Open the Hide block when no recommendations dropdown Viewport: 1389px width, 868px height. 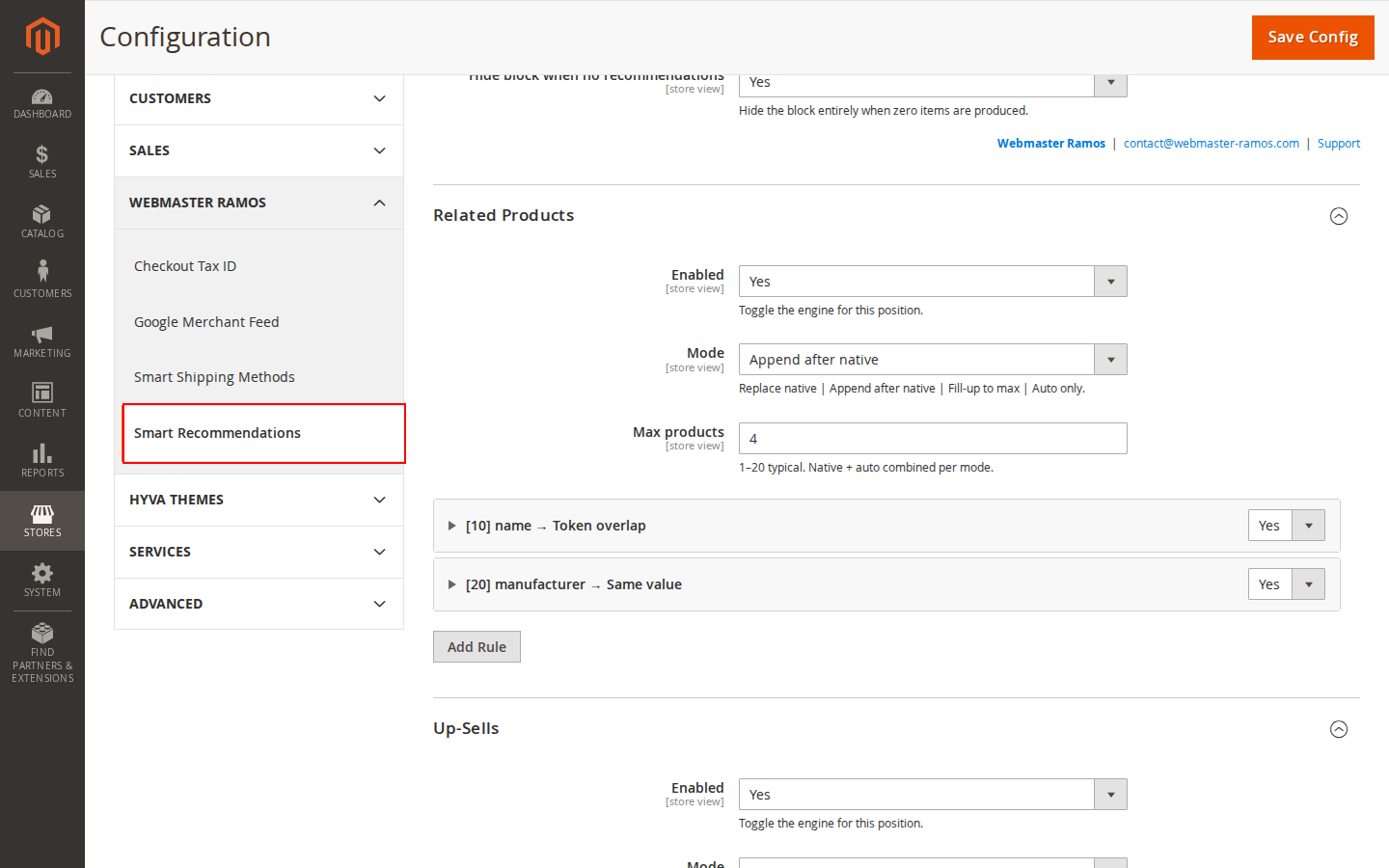tap(933, 84)
